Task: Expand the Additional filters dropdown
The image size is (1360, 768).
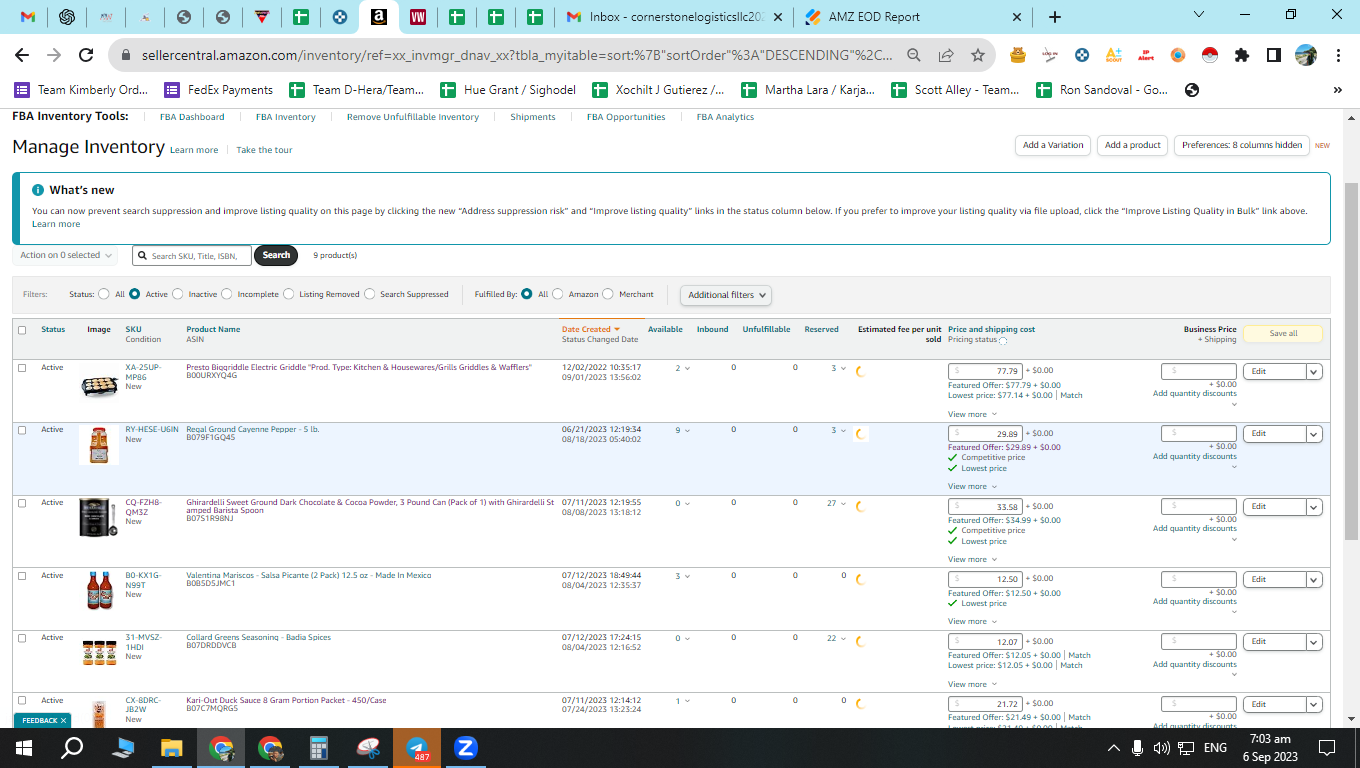Action: 726,295
